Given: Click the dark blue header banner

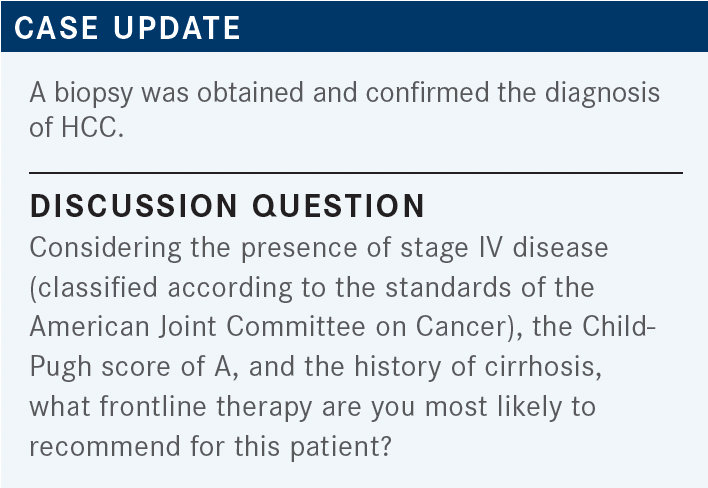Looking at the screenshot, I should (354, 26).
